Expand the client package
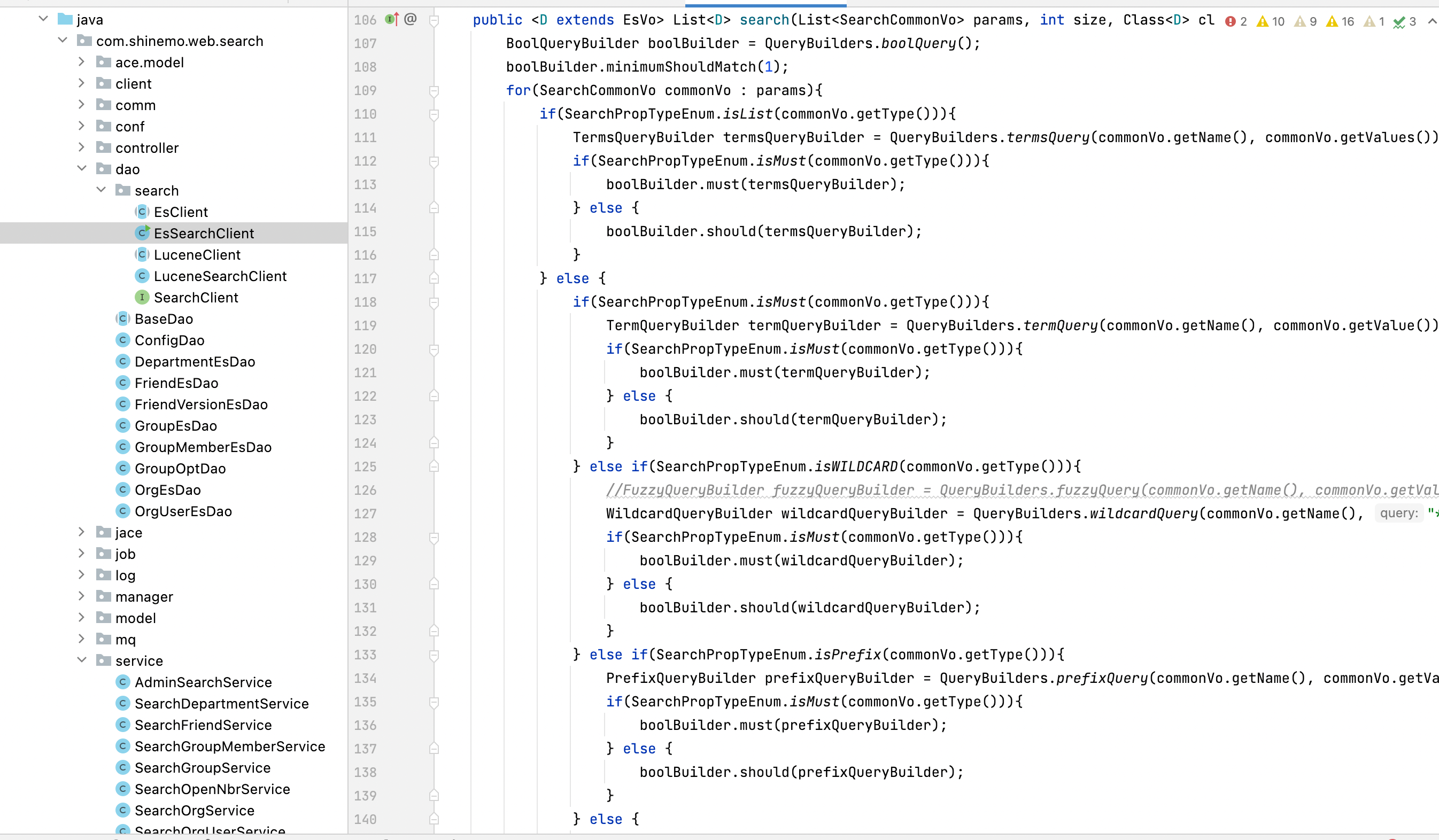 [x=81, y=83]
